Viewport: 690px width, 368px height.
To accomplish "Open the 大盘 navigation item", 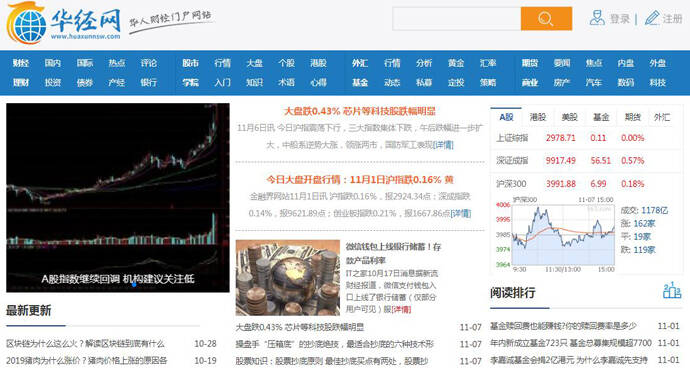I will click(x=254, y=63).
